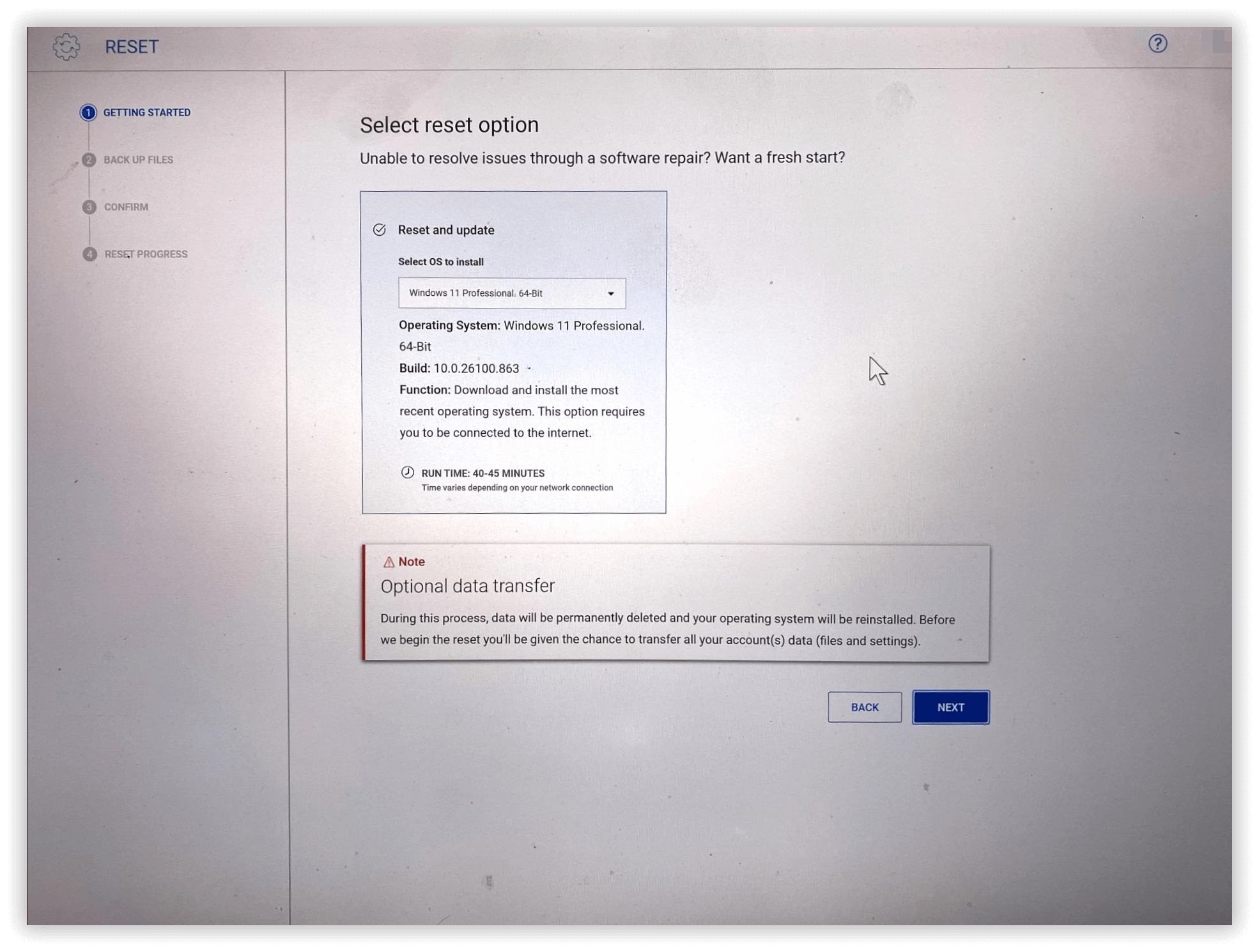The image size is (1259, 952).
Task: Click the step 4 number circle
Action: (89, 254)
